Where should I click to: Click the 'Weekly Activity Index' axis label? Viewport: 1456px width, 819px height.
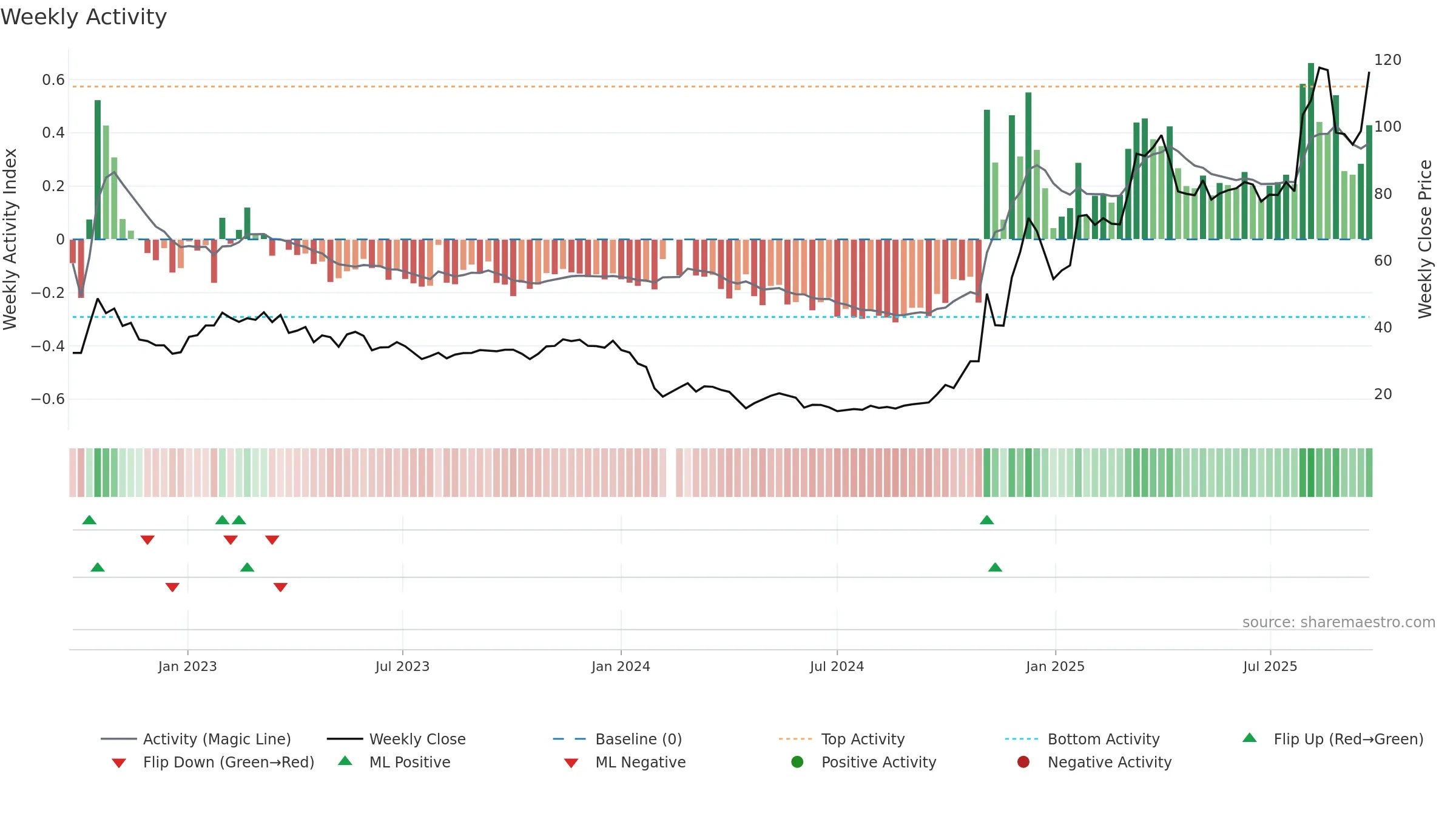click(10, 239)
